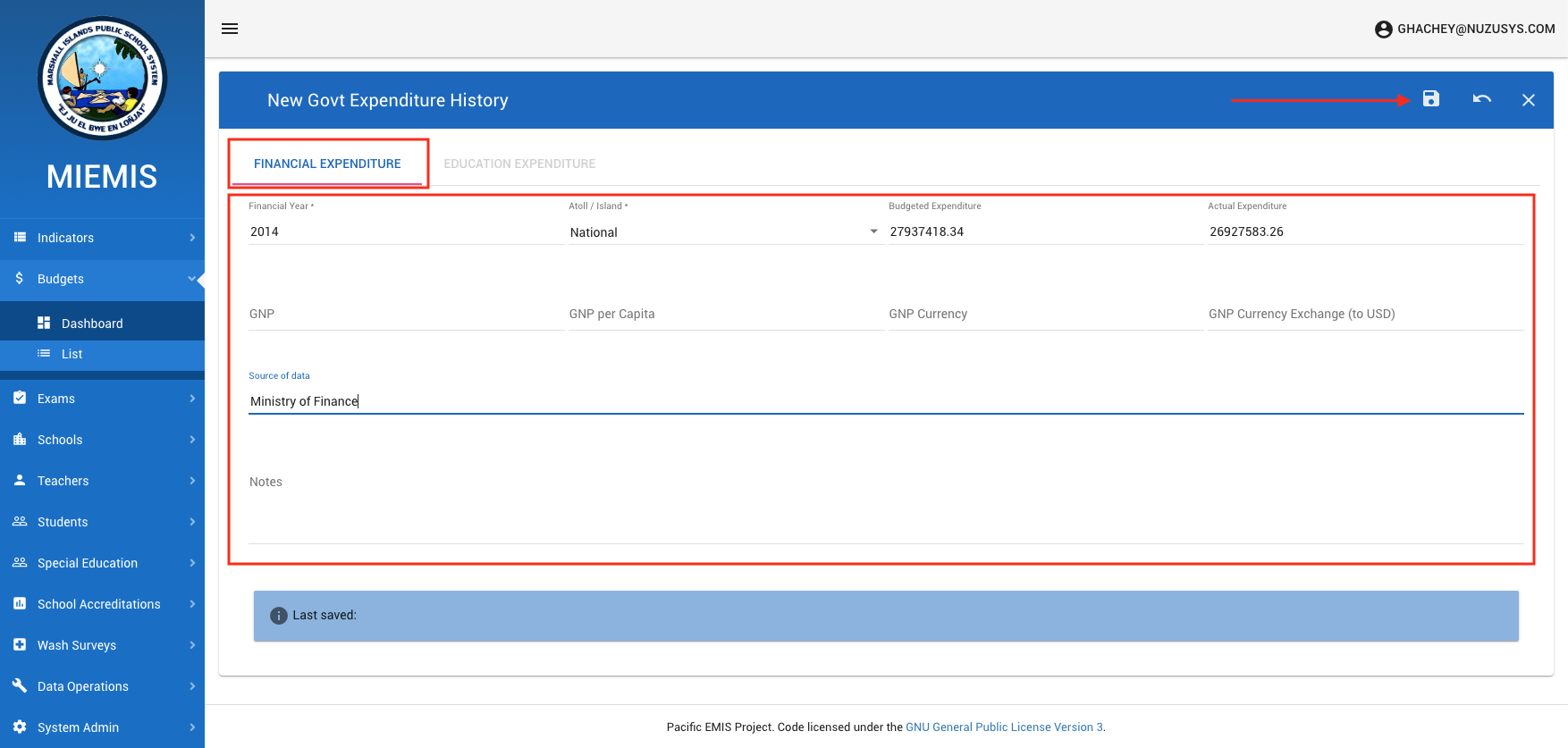Select the Financial Expenditure tab
The width and height of the screenshot is (1568, 748).
(x=327, y=164)
